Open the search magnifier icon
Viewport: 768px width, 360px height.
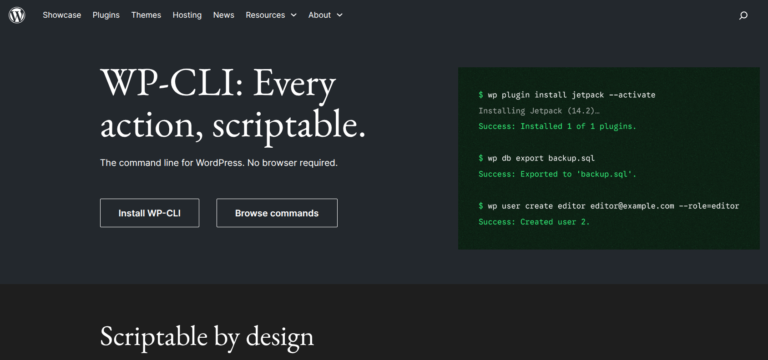point(743,16)
